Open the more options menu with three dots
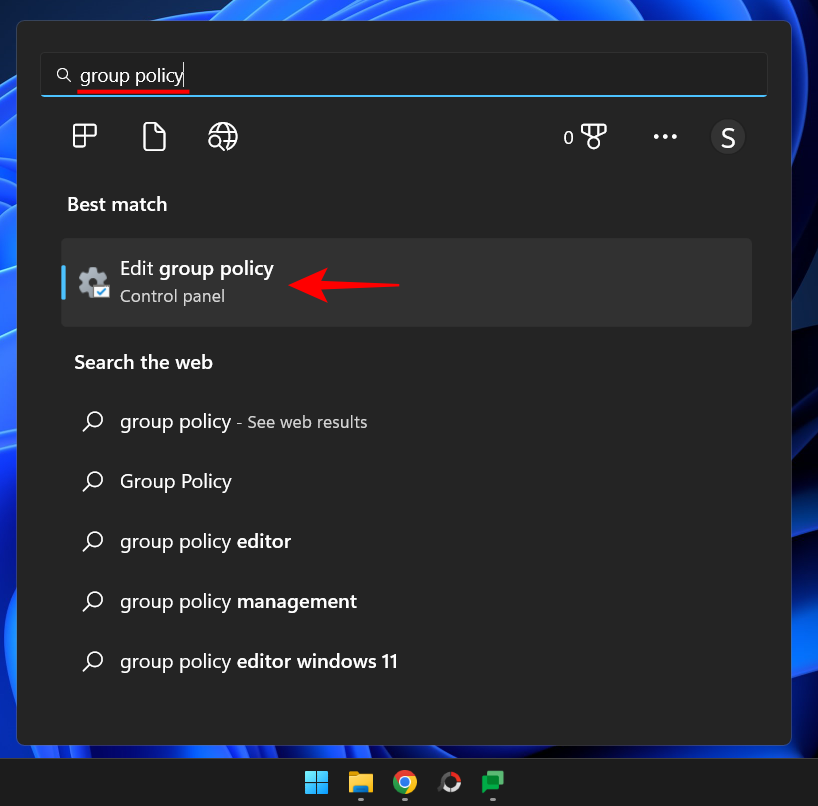This screenshot has height=806, width=818. coord(665,136)
